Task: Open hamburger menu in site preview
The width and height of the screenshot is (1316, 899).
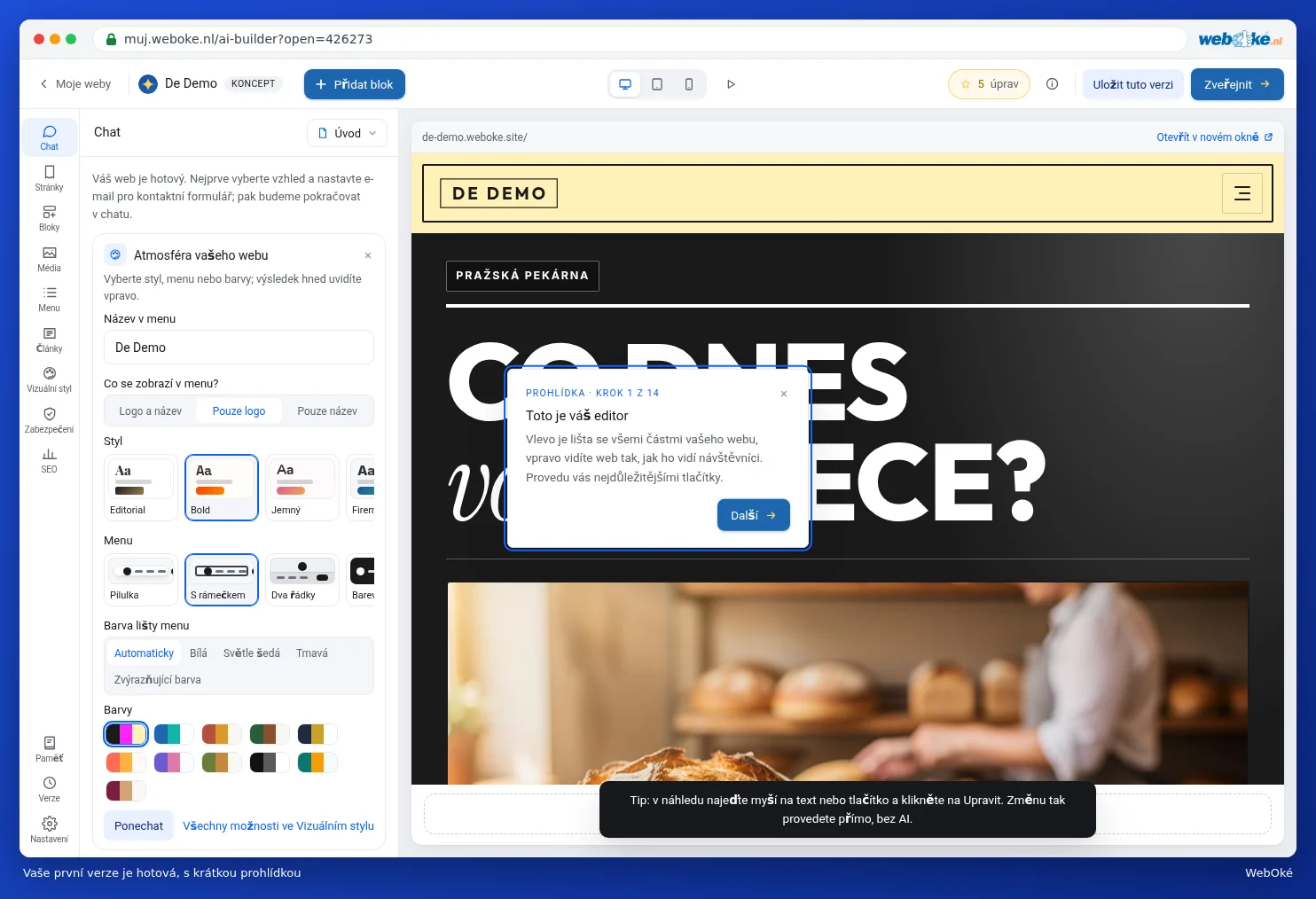Action: 1242,193
